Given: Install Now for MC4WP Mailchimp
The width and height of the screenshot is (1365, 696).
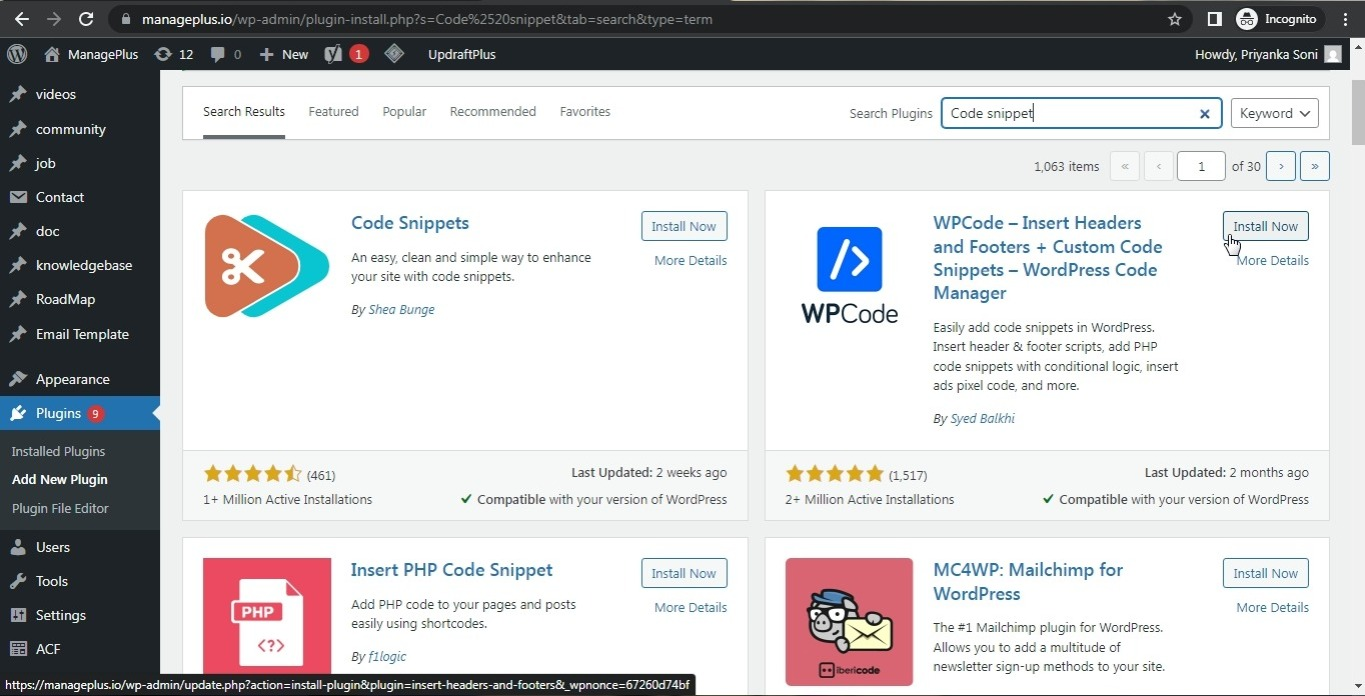Looking at the screenshot, I should tap(1265, 573).
